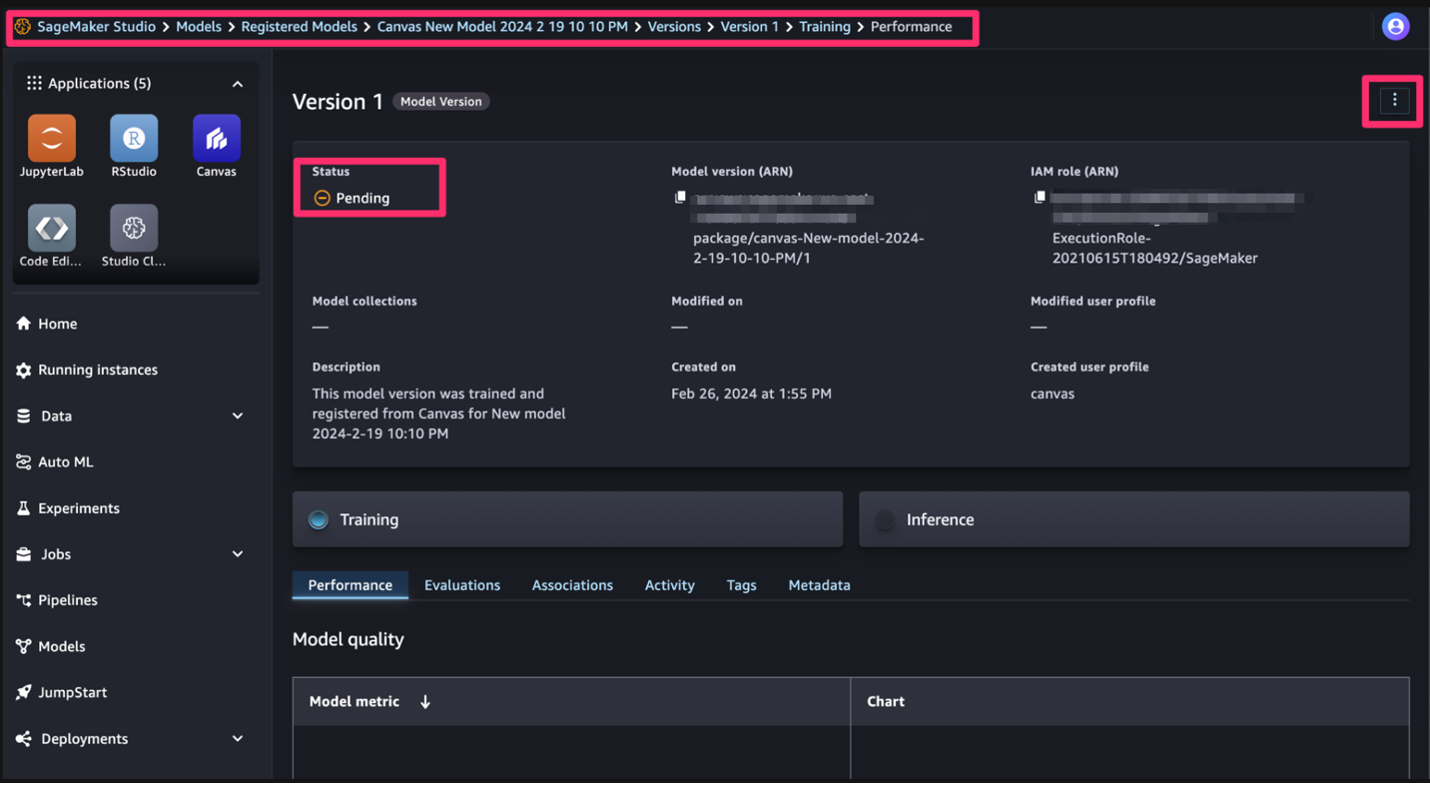Navigate to Registered Models breadcrumb
1430x788 pixels.
pos(299,27)
